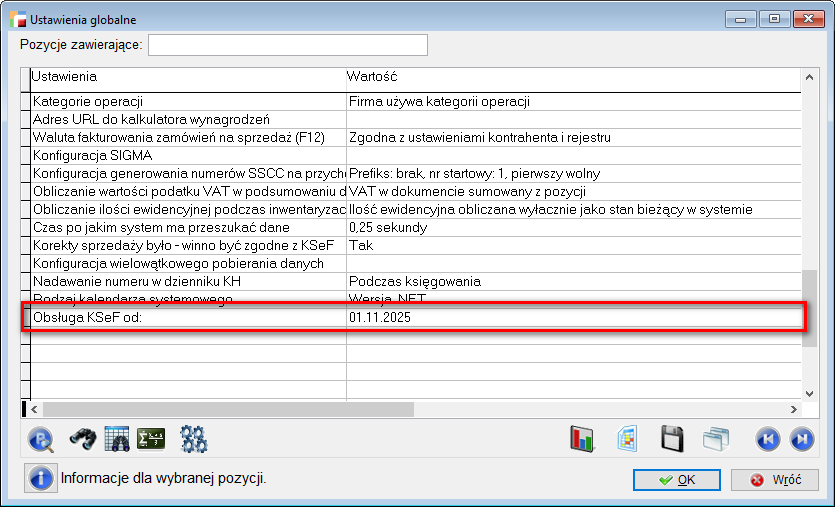Click the magnifier search icon in bottom toolbar
The width and height of the screenshot is (835, 507).
click(x=41, y=438)
